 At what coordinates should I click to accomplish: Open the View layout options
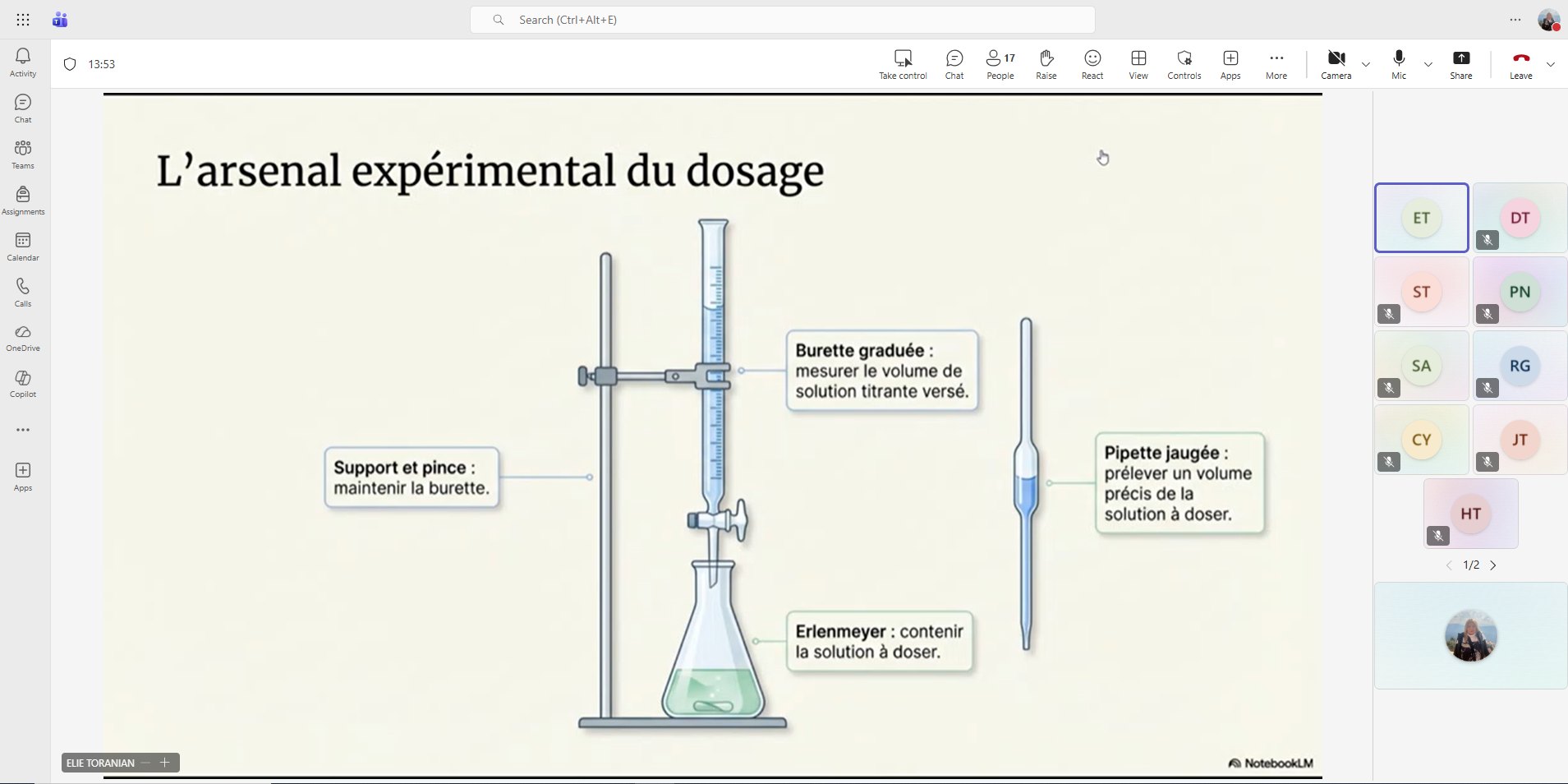point(1138,64)
